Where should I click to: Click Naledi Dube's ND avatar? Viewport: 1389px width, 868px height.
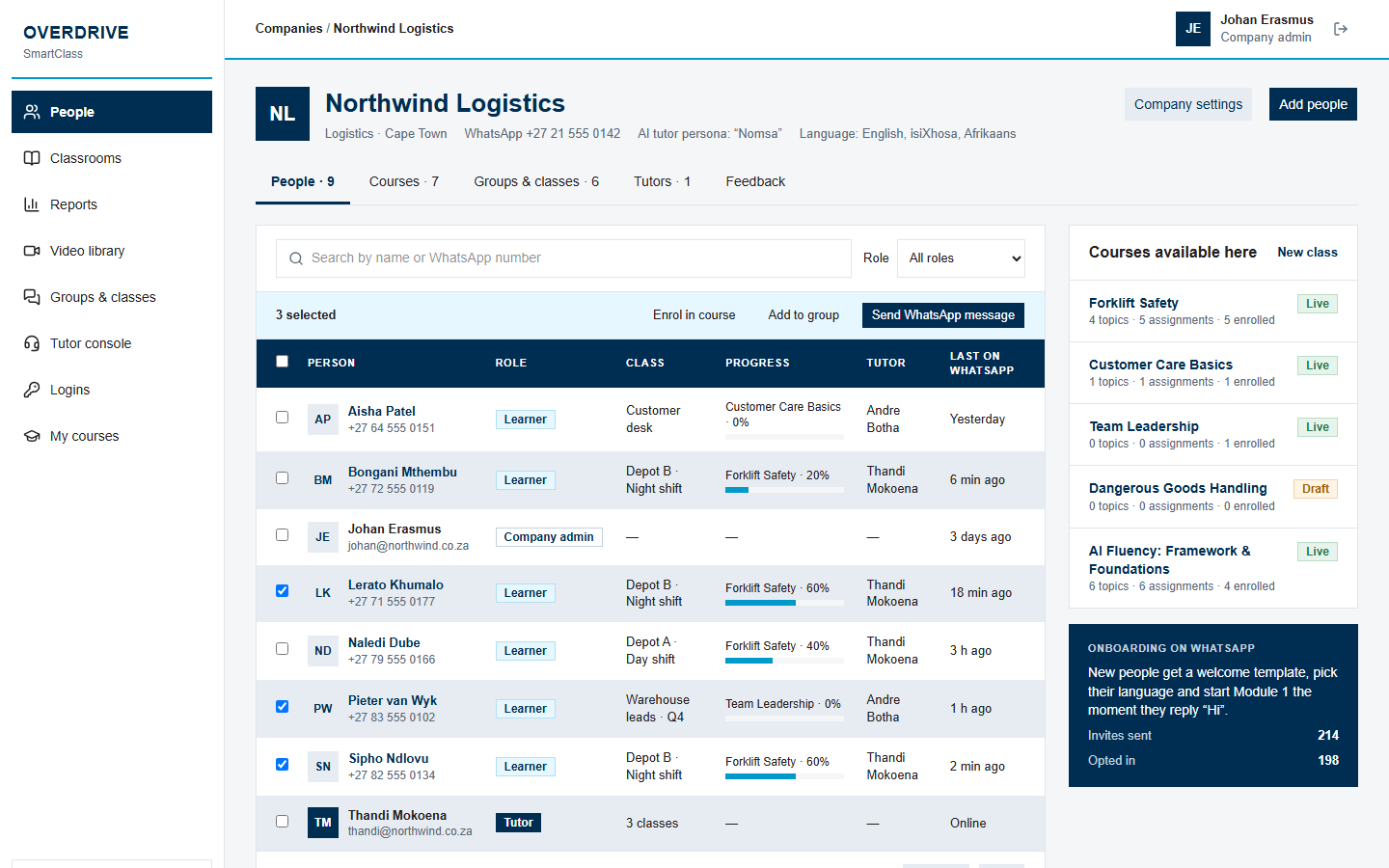point(323,651)
